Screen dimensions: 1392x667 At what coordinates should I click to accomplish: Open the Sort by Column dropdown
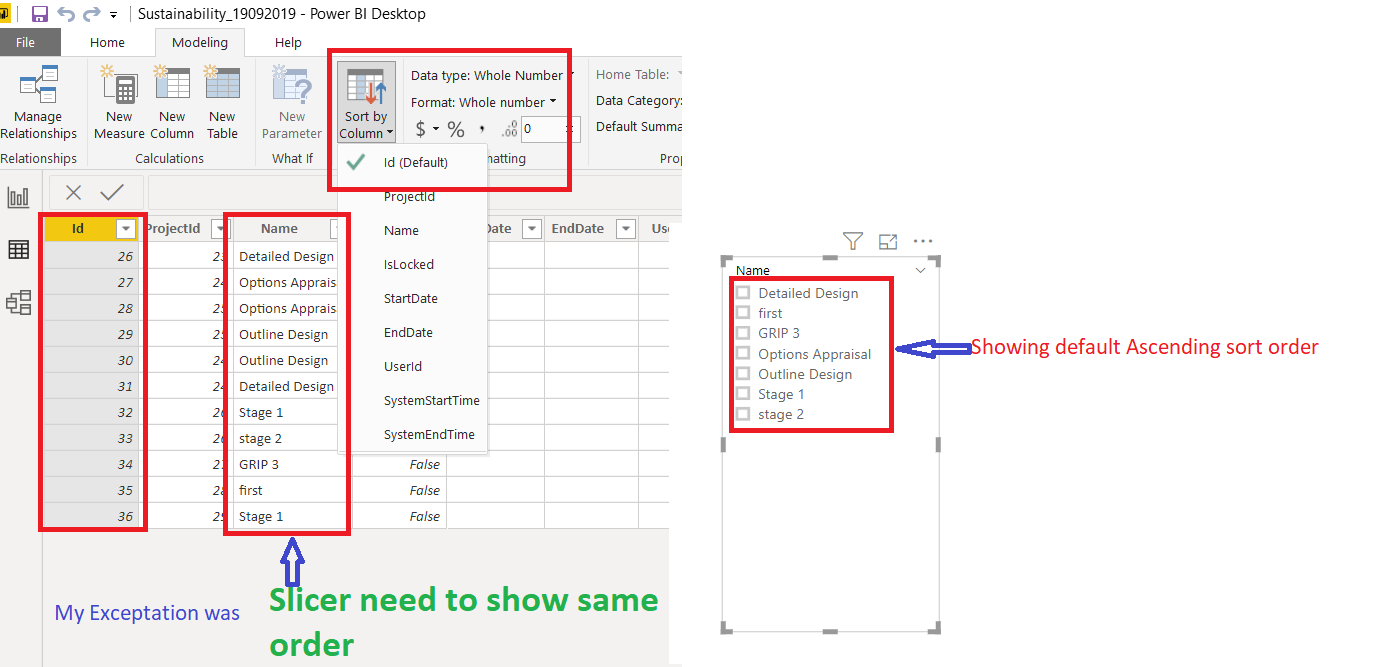(366, 103)
